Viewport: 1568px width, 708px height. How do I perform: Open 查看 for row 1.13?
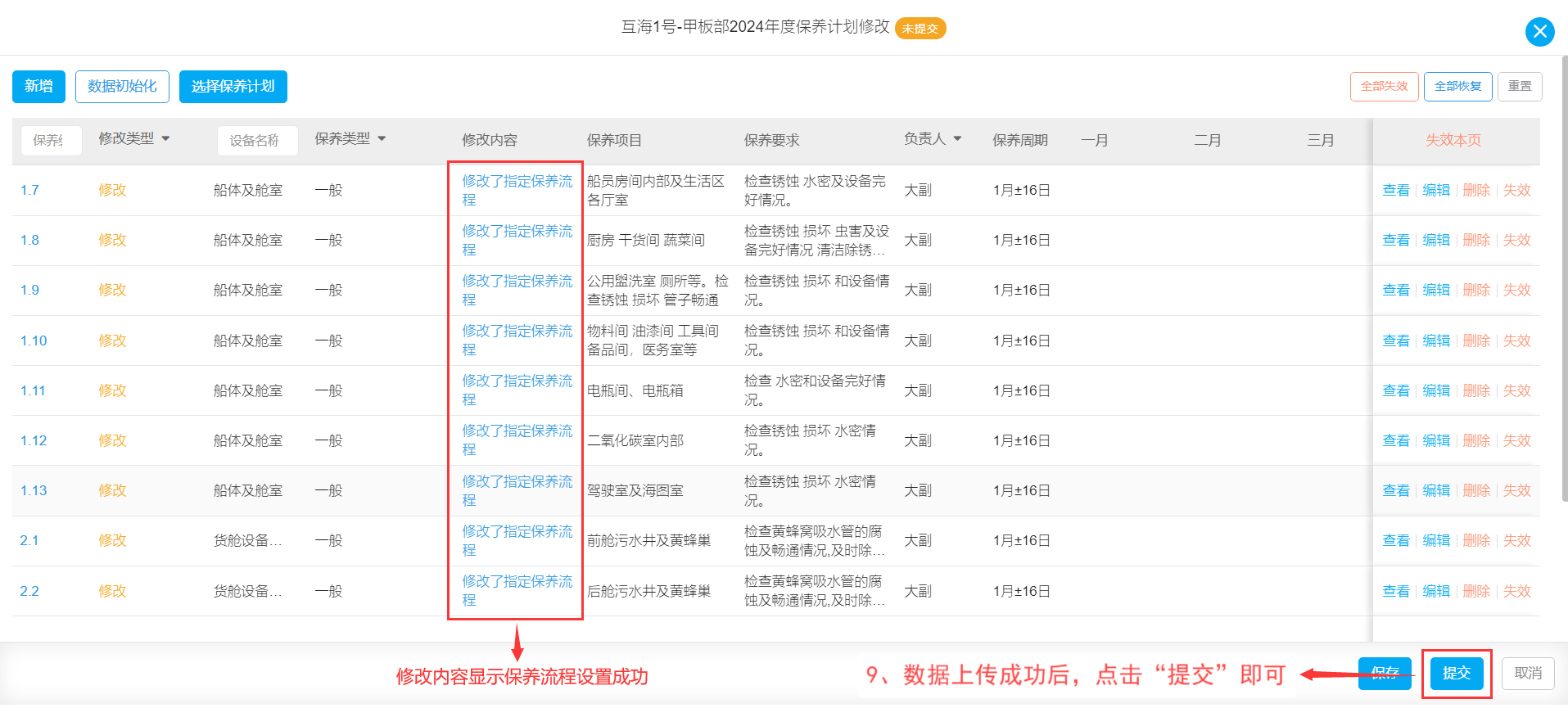click(x=1396, y=490)
